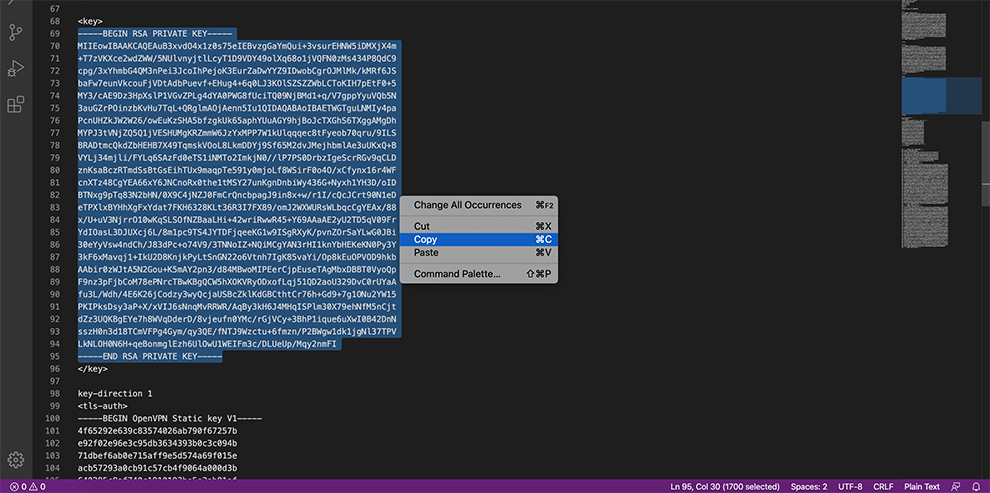Choose Cut in the context menu
Viewport: 990px width, 493px height.
tap(422, 226)
